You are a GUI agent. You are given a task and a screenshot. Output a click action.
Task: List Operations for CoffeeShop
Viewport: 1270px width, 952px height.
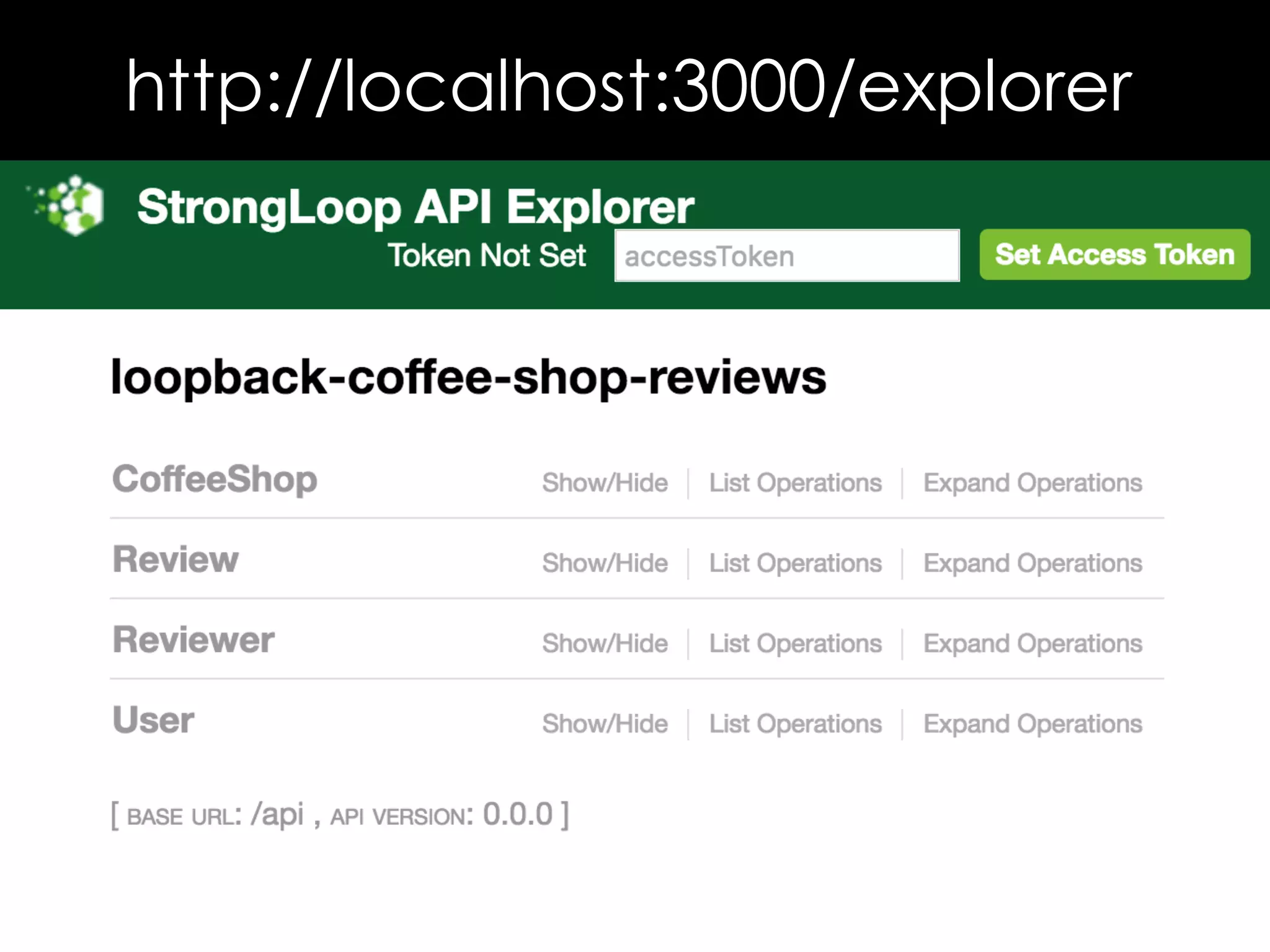pyautogui.click(x=796, y=483)
